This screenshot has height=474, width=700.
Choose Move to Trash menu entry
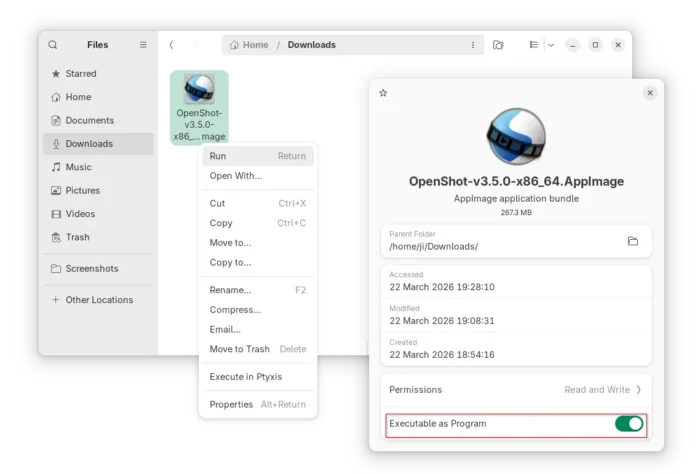point(239,349)
